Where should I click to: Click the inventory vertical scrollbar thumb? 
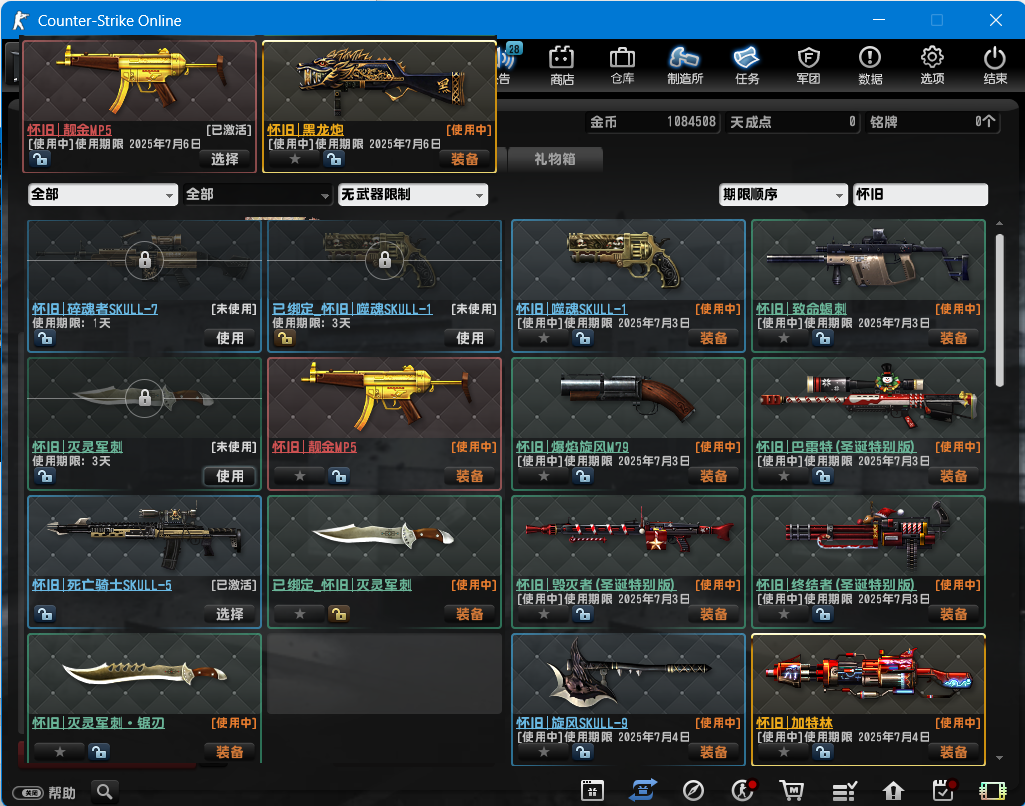click(1000, 311)
